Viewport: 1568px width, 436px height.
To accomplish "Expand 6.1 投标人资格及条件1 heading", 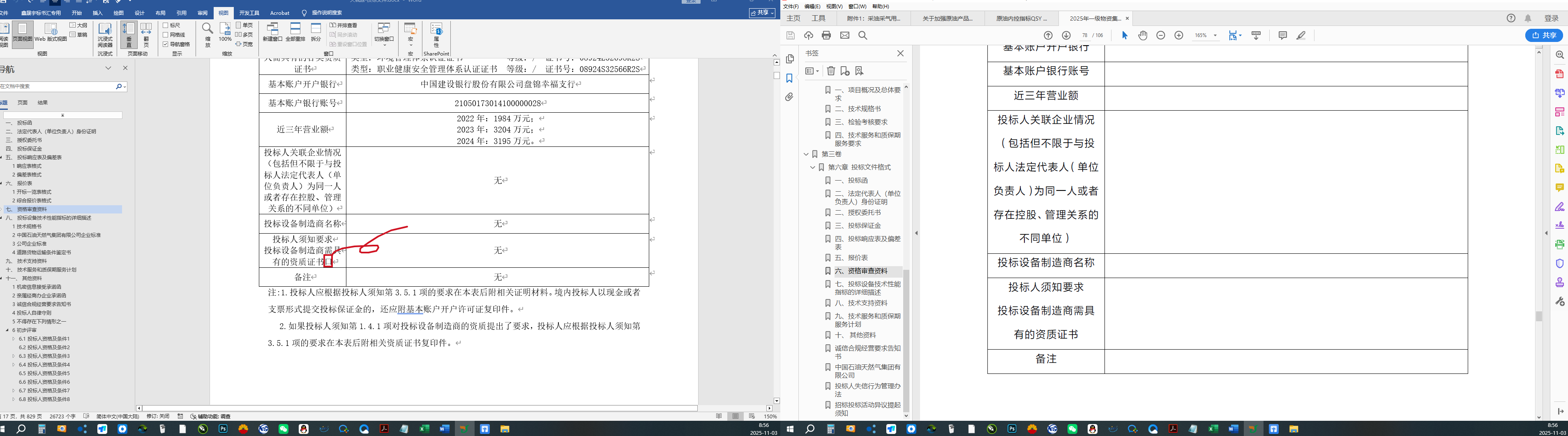I will (x=14, y=339).
